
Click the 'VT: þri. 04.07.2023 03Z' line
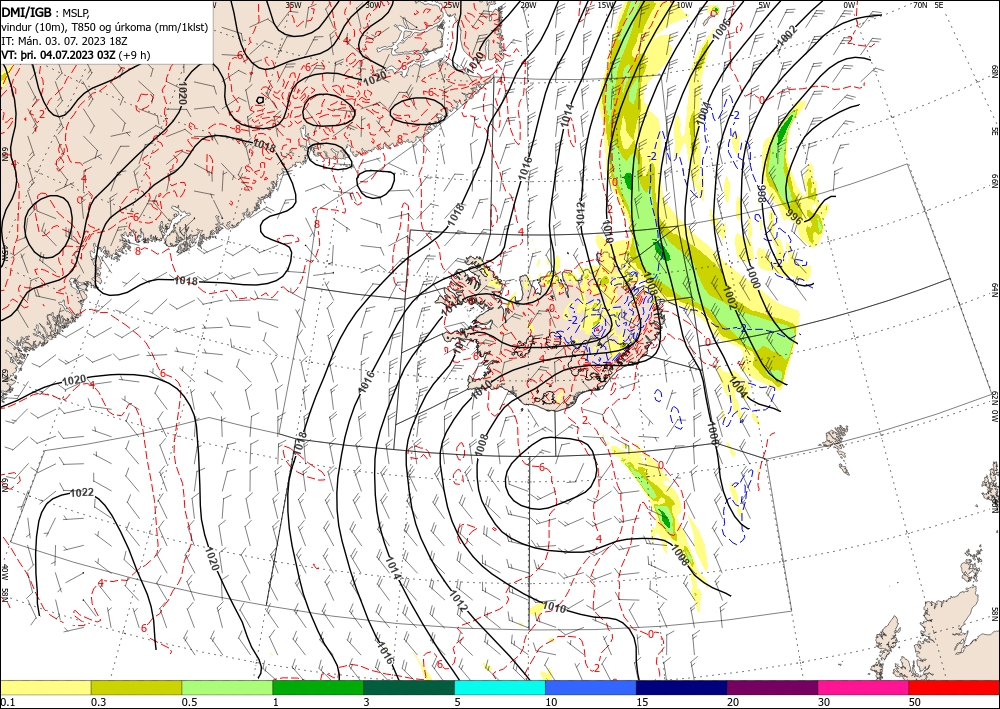tap(58, 55)
